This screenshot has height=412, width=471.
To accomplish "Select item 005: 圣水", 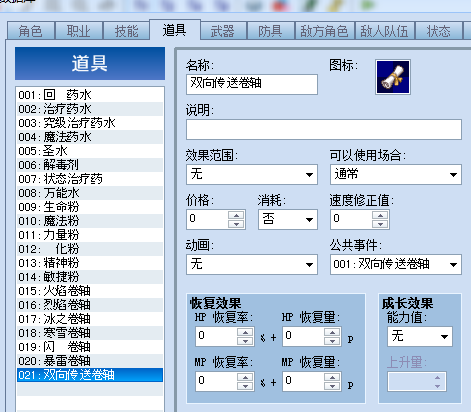I will (x=90, y=151).
